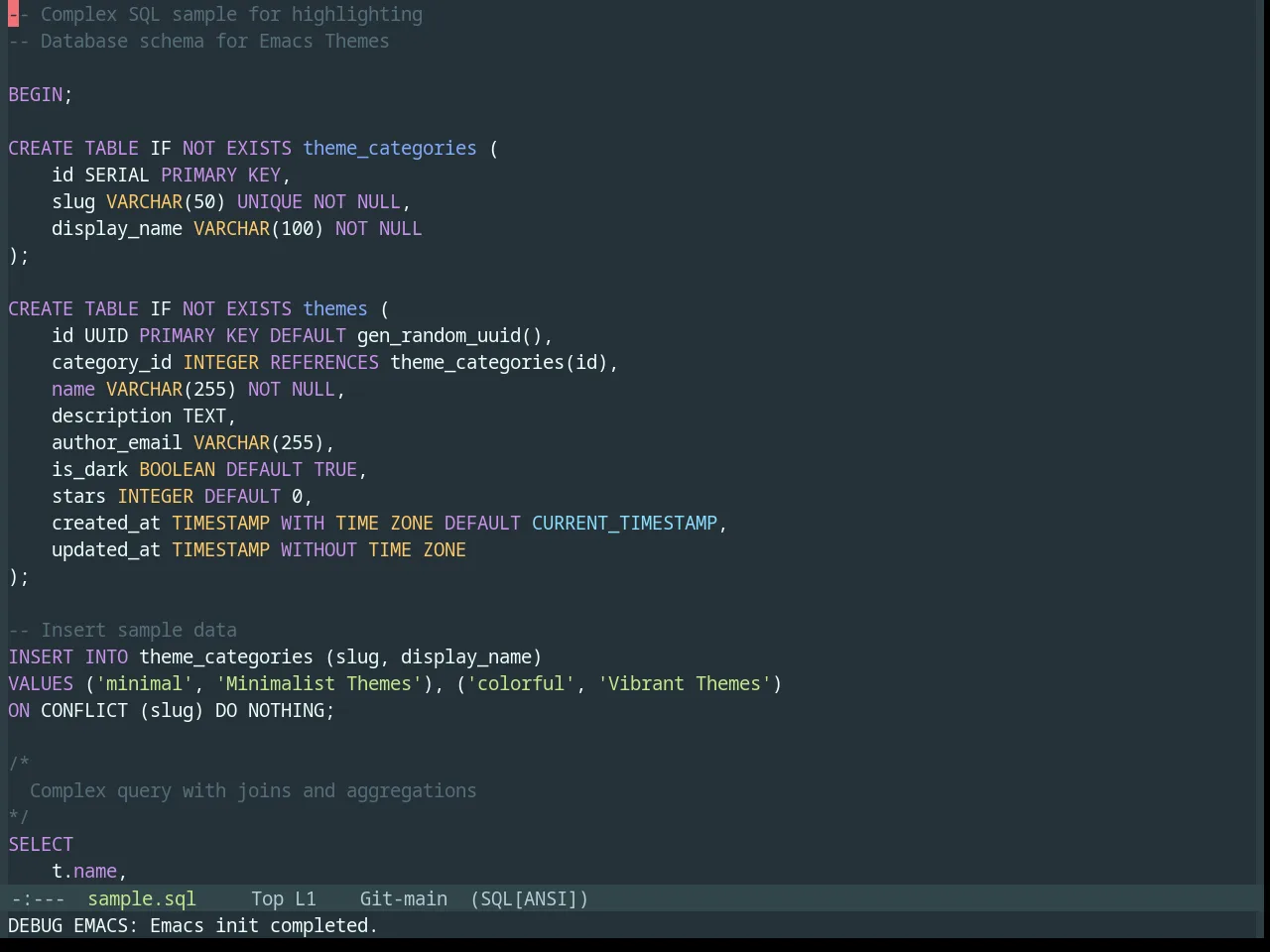Click 'created_at' column name
1270x952 pixels.
(106, 523)
